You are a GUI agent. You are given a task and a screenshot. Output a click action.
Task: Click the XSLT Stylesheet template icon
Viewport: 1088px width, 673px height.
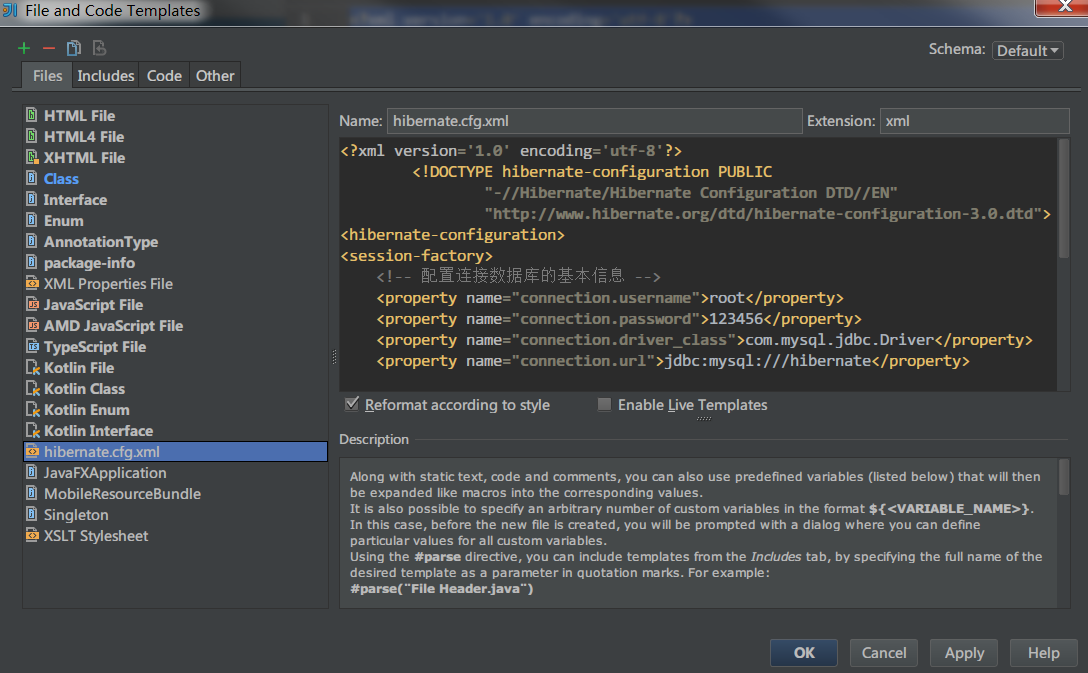click(x=32, y=535)
